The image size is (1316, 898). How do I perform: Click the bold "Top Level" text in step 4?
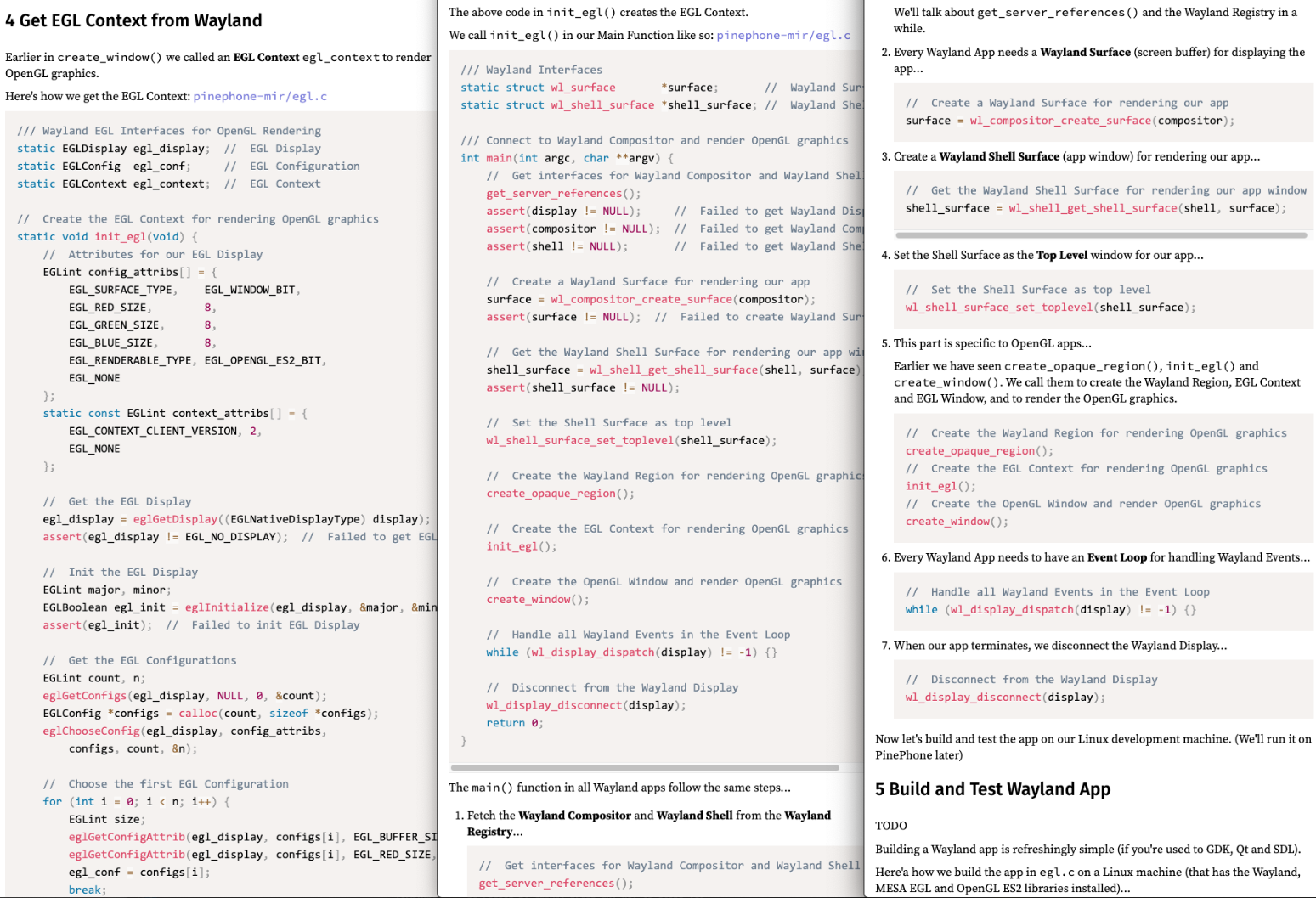pyautogui.click(x=1061, y=255)
